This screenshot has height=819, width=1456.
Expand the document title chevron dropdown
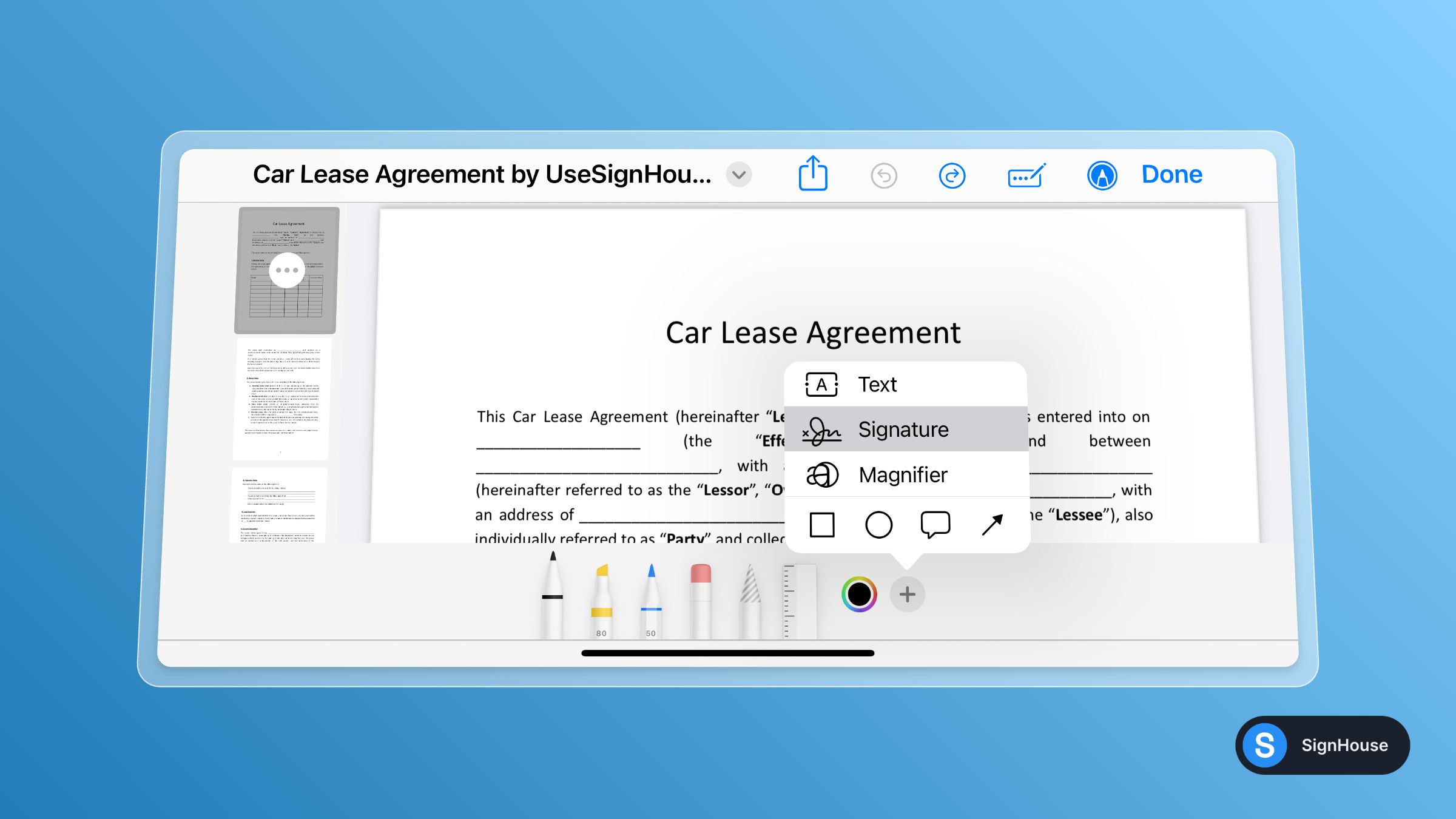[739, 175]
